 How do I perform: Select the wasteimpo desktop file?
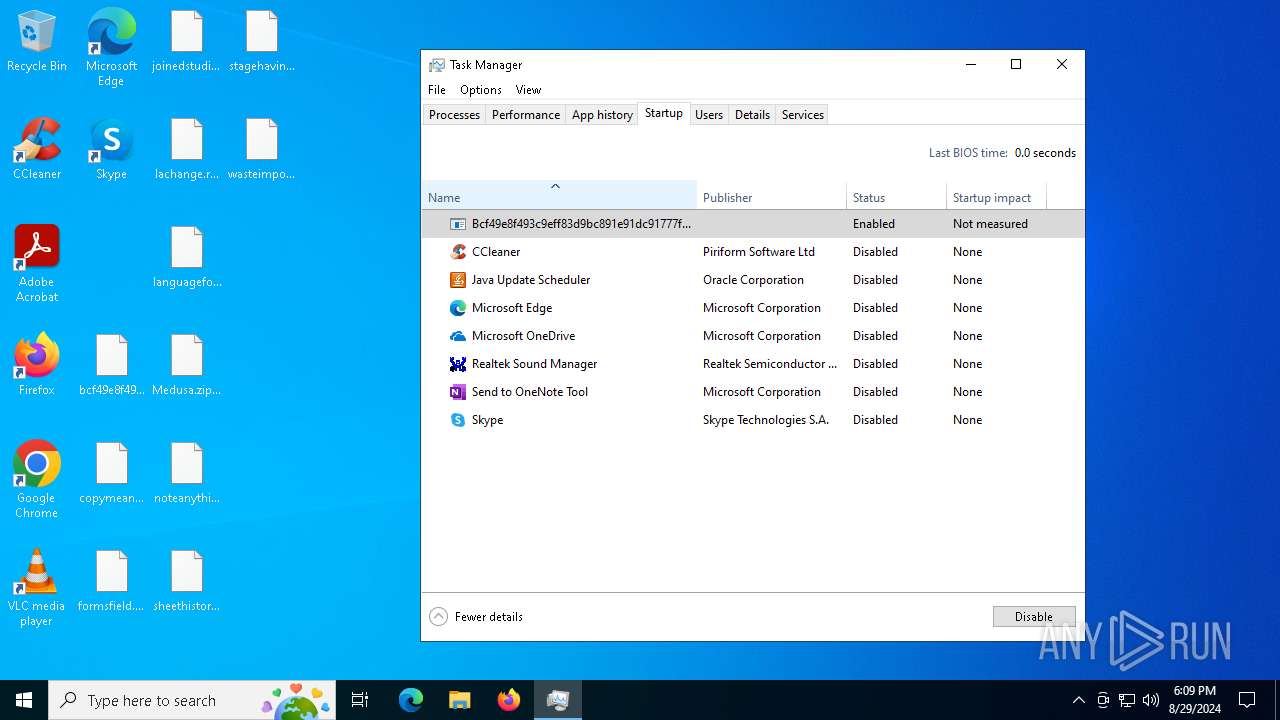262,150
